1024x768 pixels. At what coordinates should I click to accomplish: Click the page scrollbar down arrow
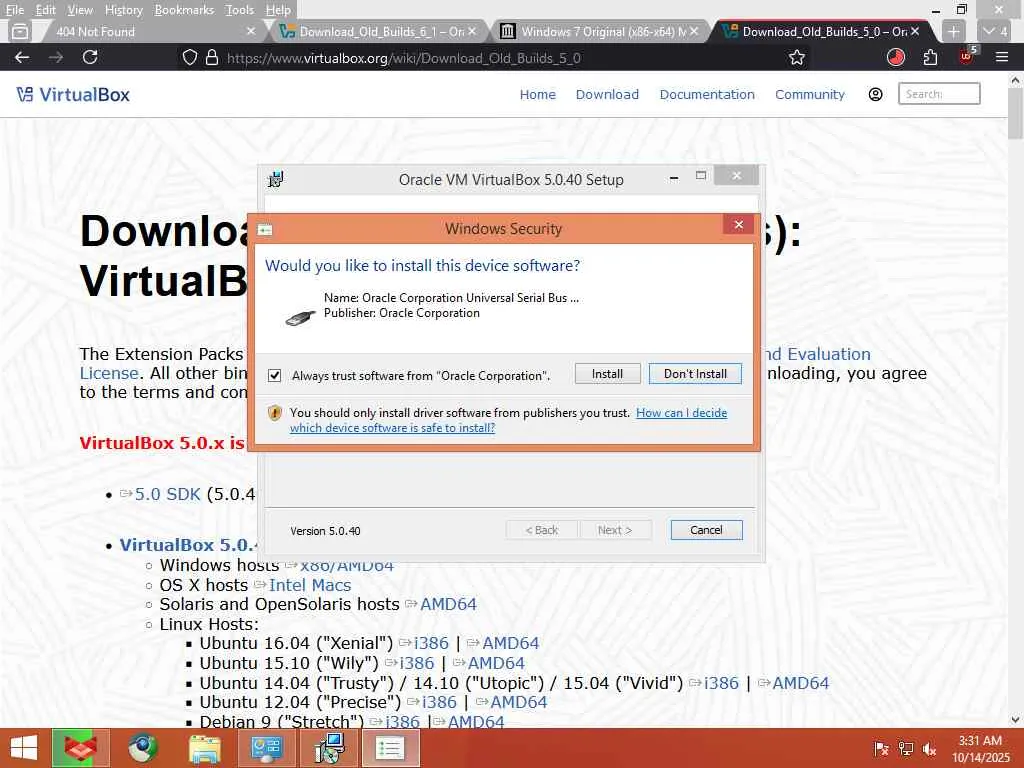coord(1016,720)
